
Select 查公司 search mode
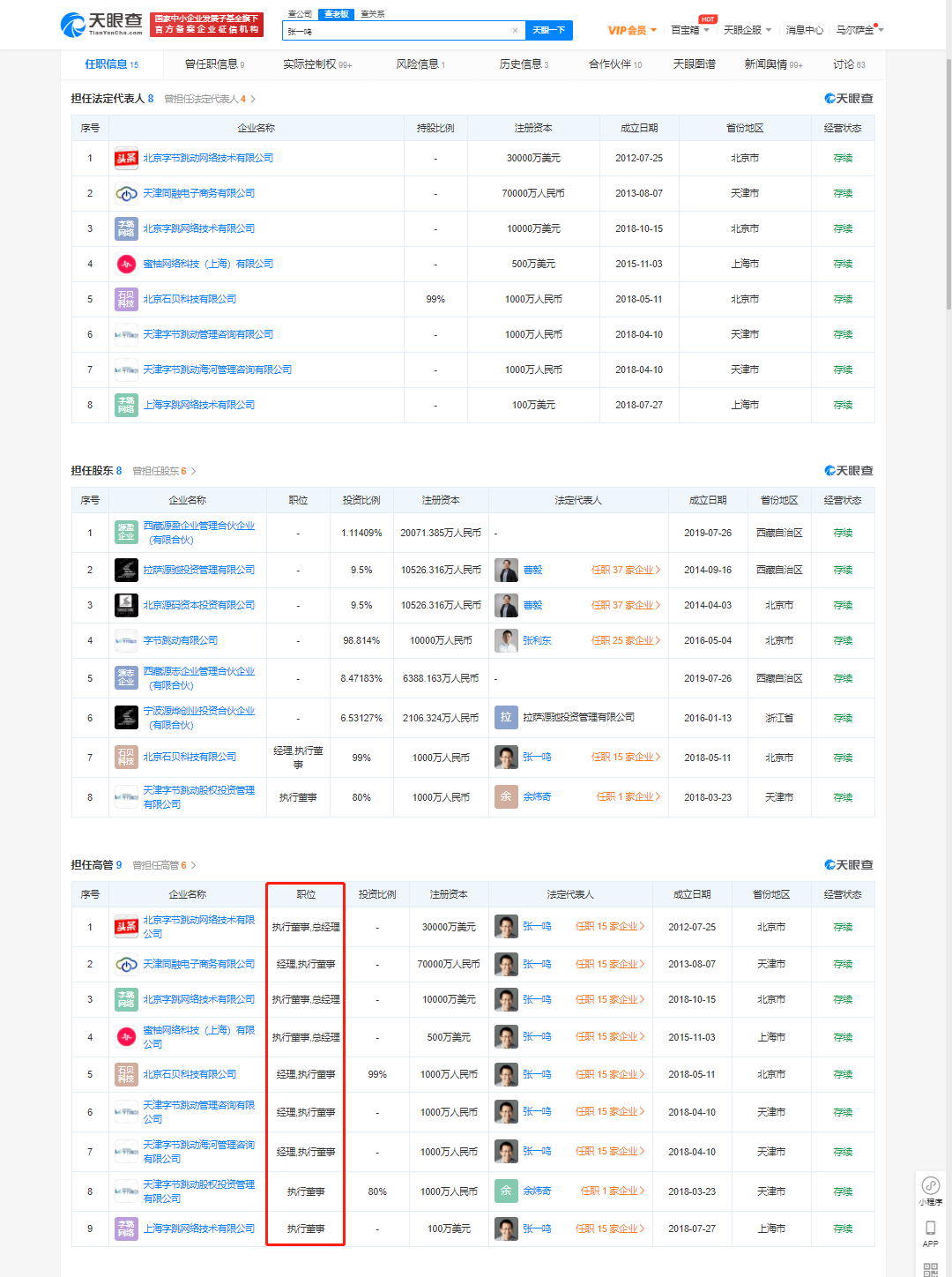[300, 14]
